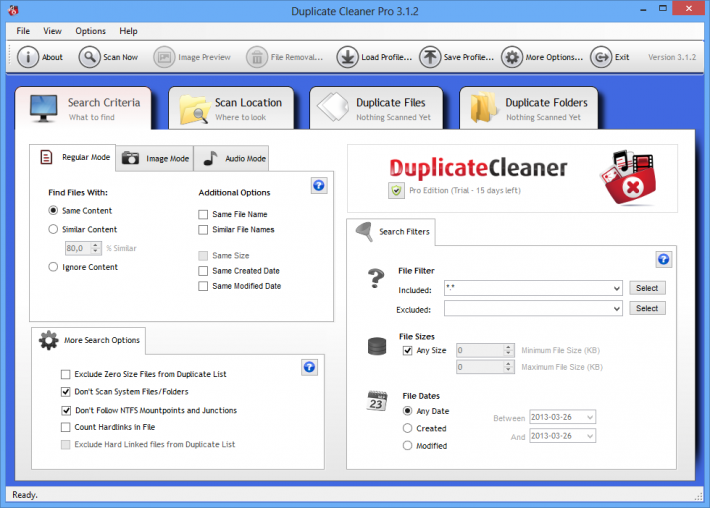
Task: Uncheck Don't Scan System Files/Folders
Action: click(66, 392)
